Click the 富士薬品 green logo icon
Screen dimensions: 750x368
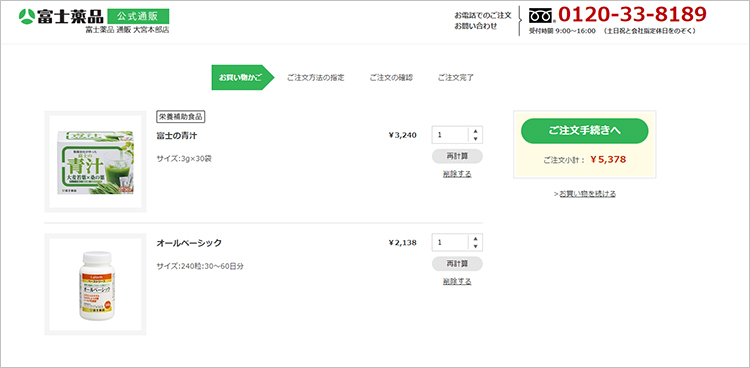tap(25, 17)
